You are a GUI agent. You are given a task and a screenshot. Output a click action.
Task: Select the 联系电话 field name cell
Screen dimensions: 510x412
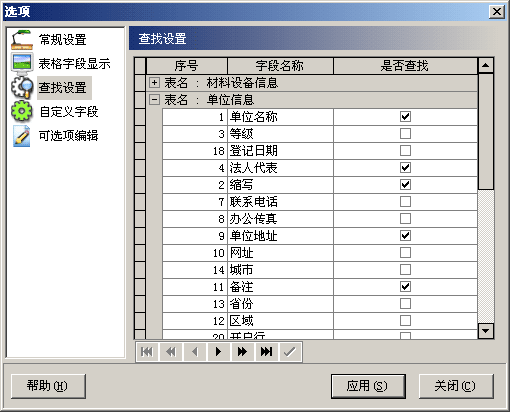(x=280, y=202)
